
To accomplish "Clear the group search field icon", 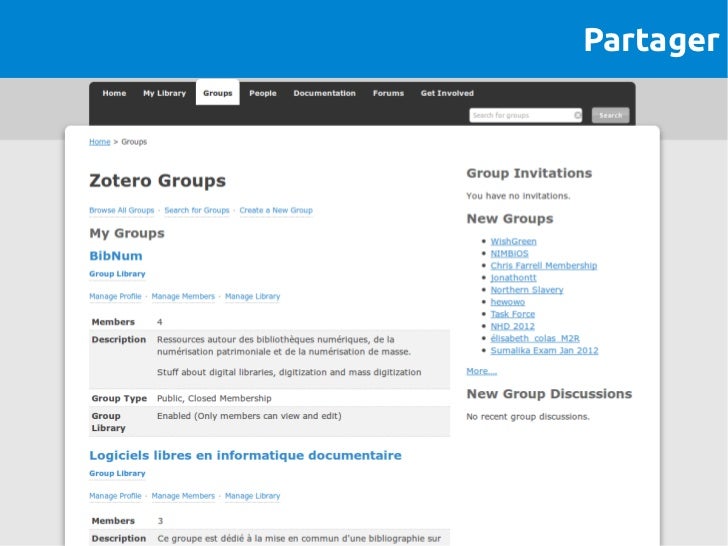I will tap(577, 115).
